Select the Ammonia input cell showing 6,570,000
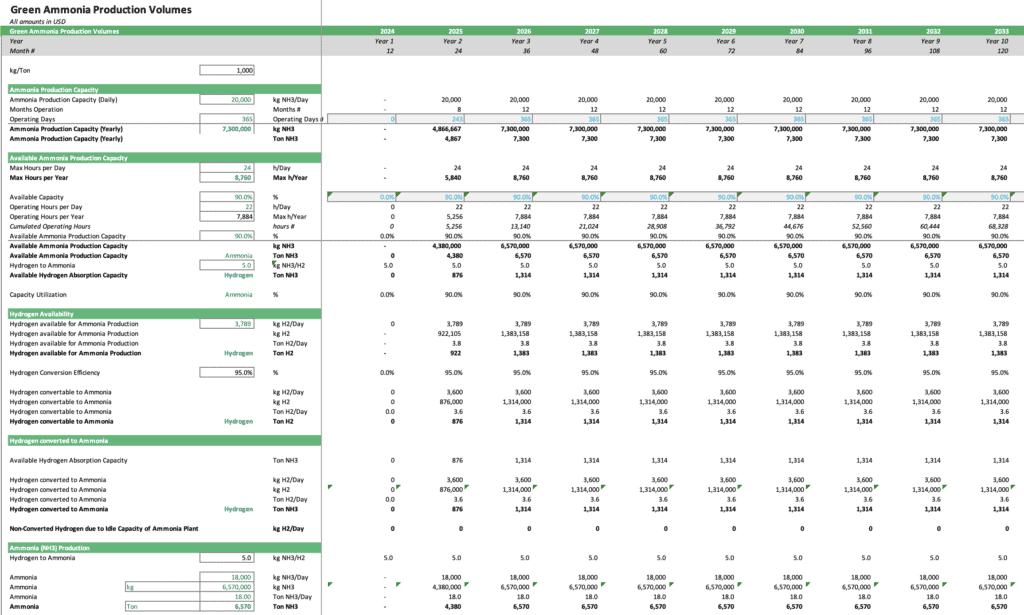 coord(227,587)
